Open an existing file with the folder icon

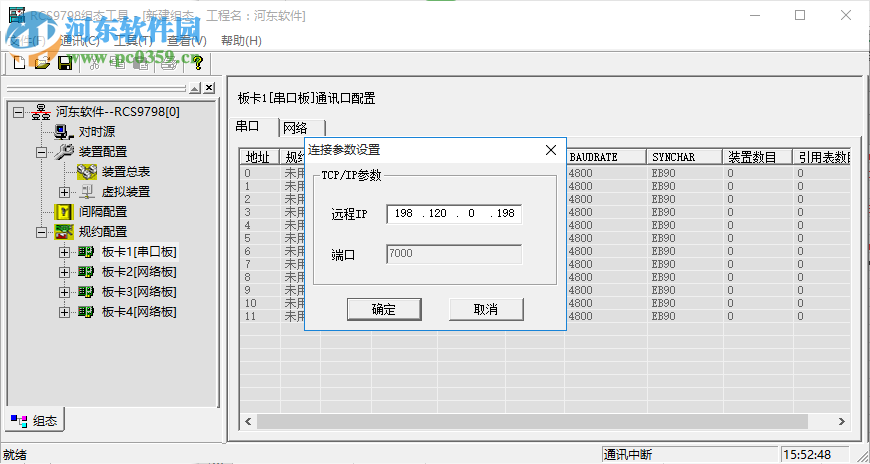click(x=42, y=63)
